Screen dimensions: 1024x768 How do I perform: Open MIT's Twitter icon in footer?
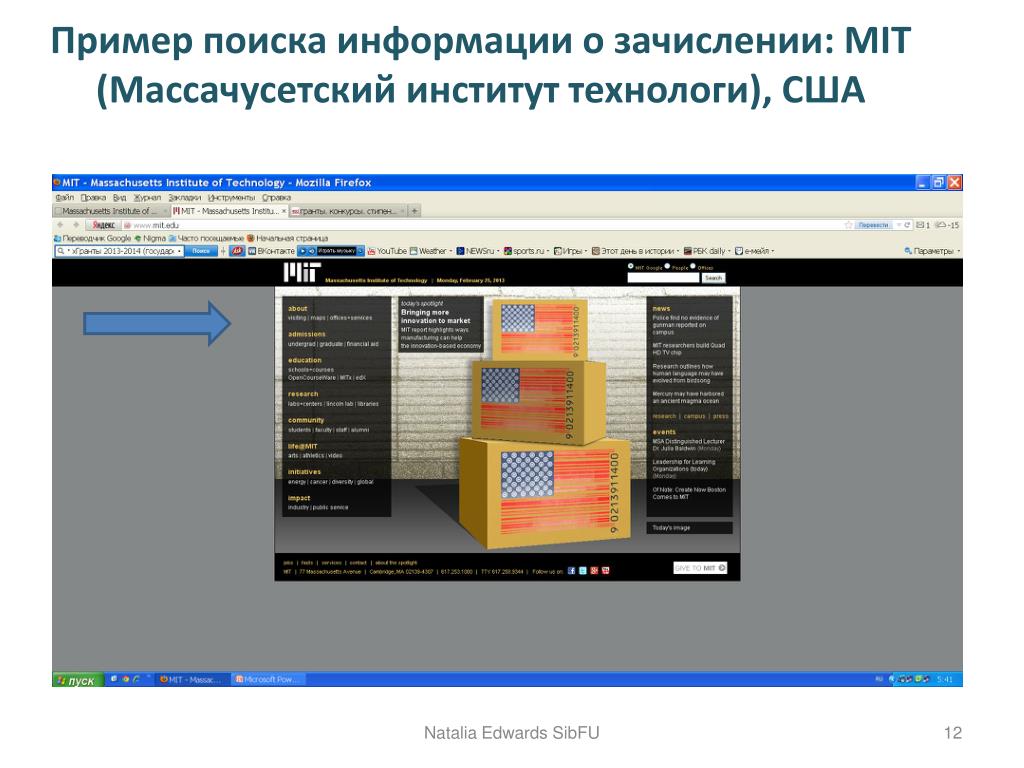(x=583, y=571)
